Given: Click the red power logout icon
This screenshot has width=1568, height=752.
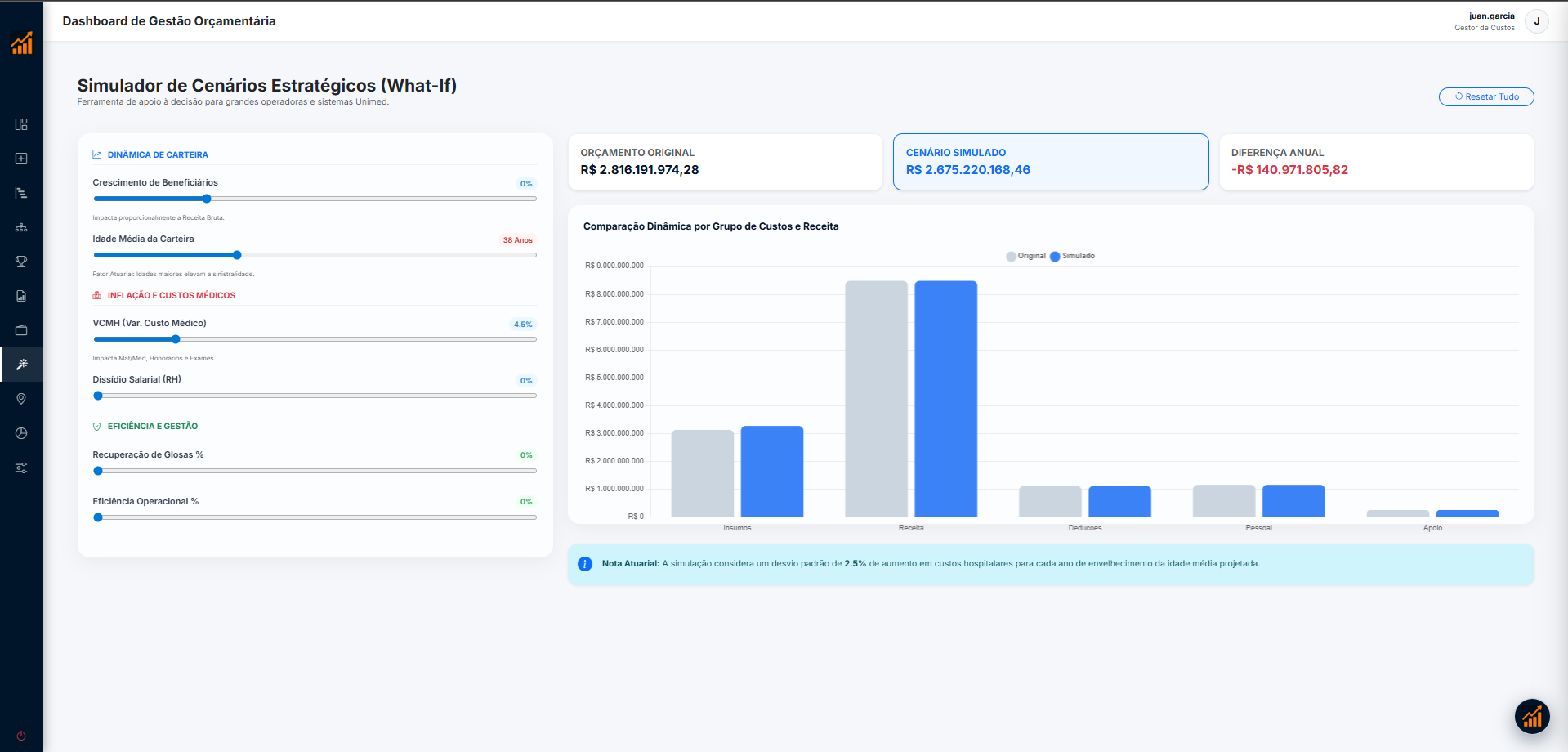Looking at the screenshot, I should pos(21,736).
